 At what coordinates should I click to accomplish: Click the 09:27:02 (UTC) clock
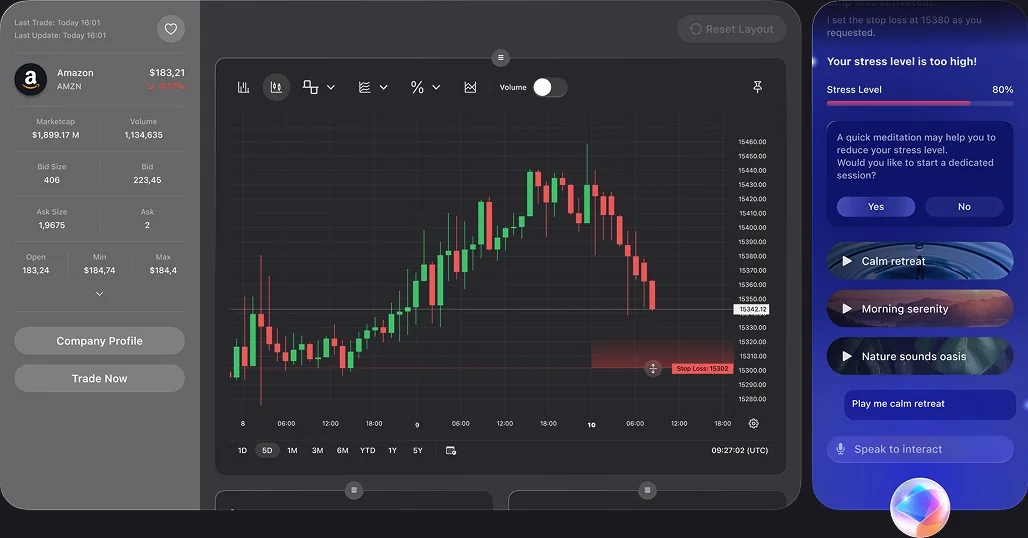click(740, 450)
